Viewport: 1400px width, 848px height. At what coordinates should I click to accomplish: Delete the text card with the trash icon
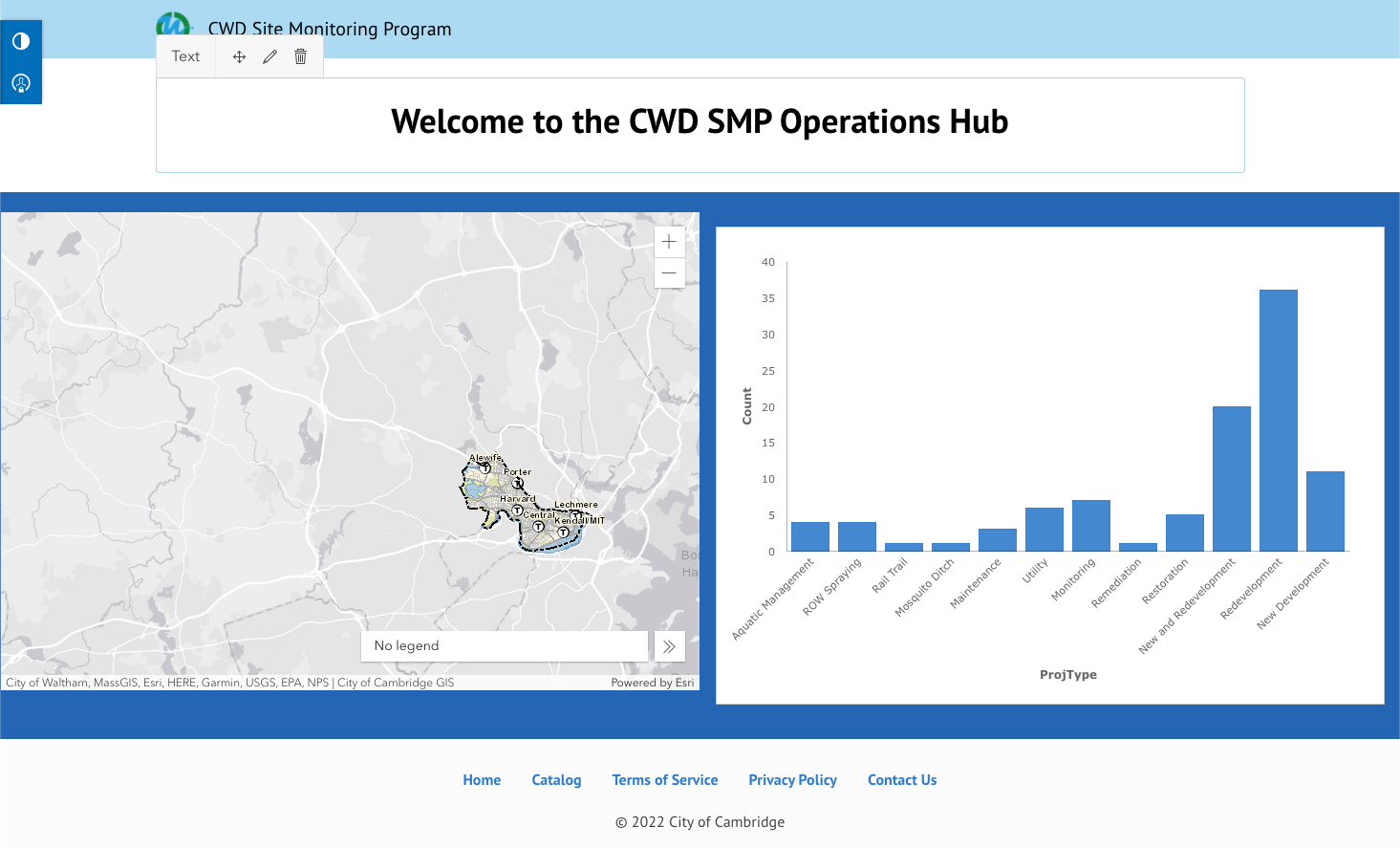click(301, 57)
